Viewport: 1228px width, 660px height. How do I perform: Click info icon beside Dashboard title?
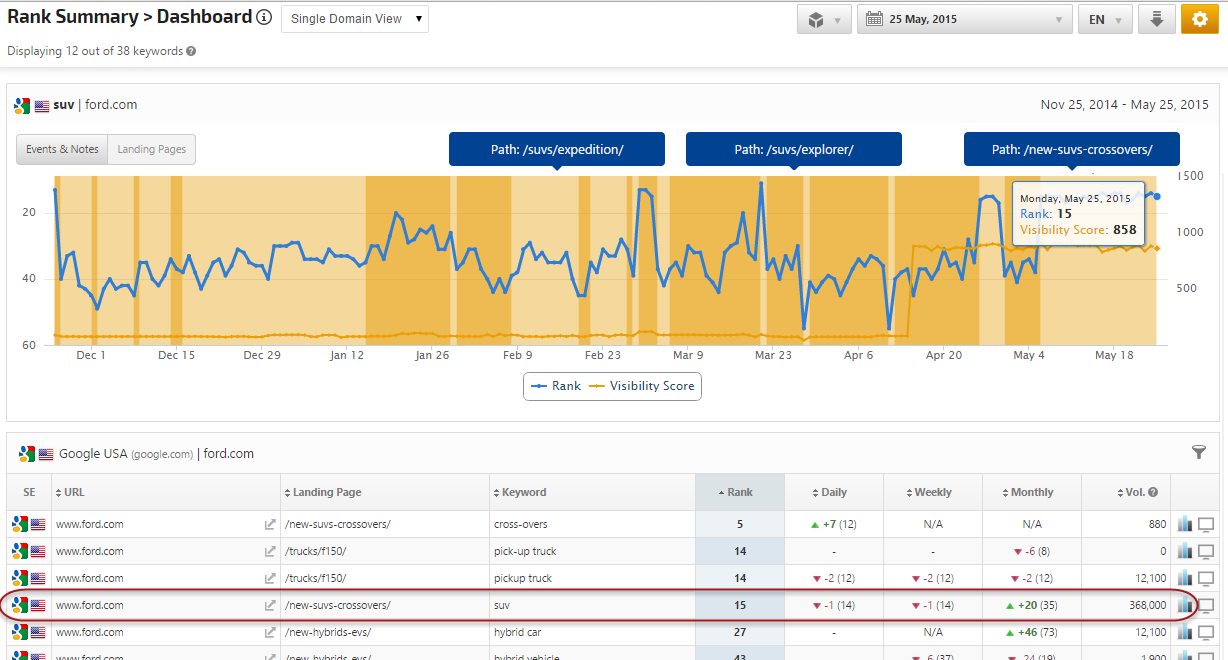click(x=264, y=18)
